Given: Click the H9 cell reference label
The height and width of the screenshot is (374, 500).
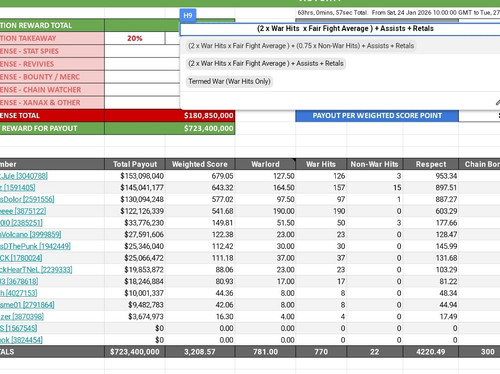Looking at the screenshot, I should [x=188, y=15].
